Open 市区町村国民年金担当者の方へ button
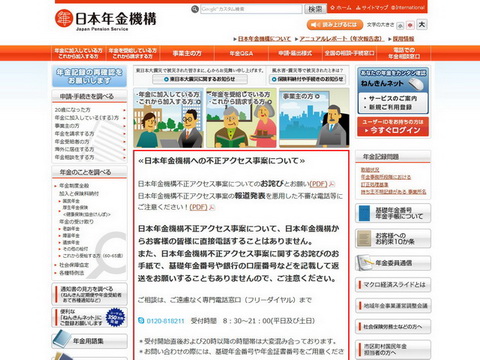Image resolution: width=480 pixels, height=360 pixels. pyautogui.click(x=393, y=349)
